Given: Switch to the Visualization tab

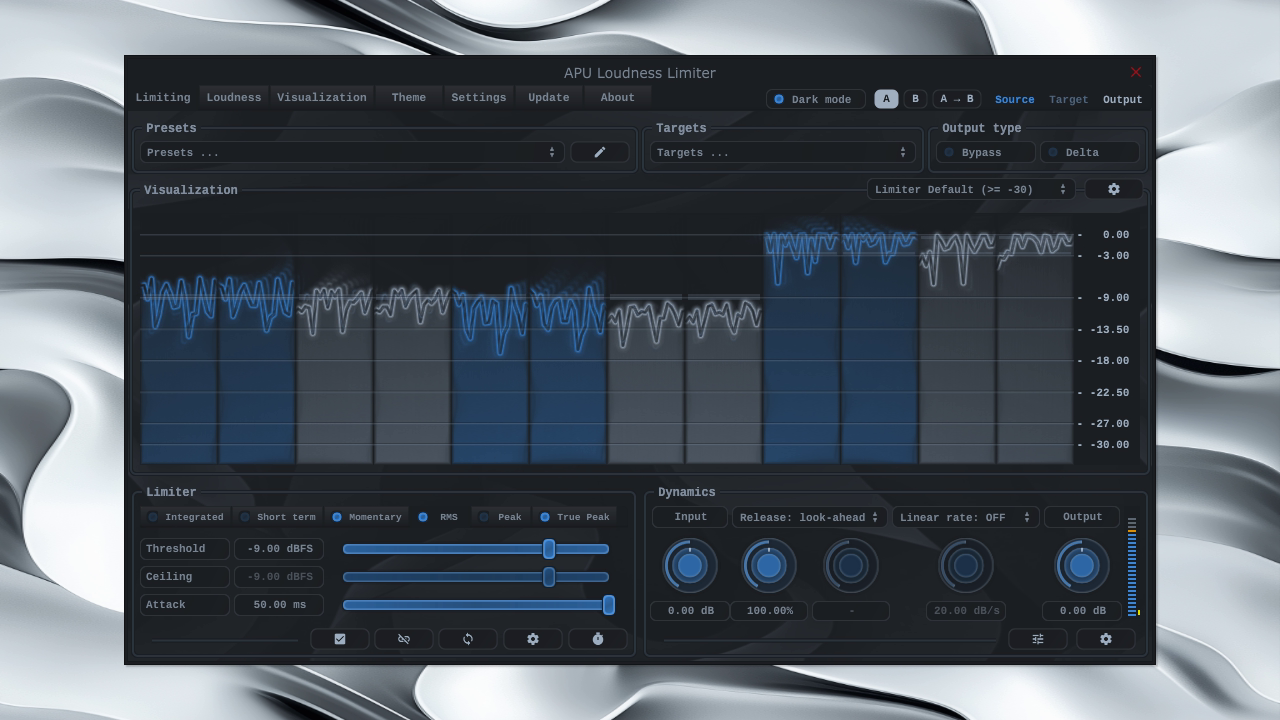Looking at the screenshot, I should (x=322, y=97).
